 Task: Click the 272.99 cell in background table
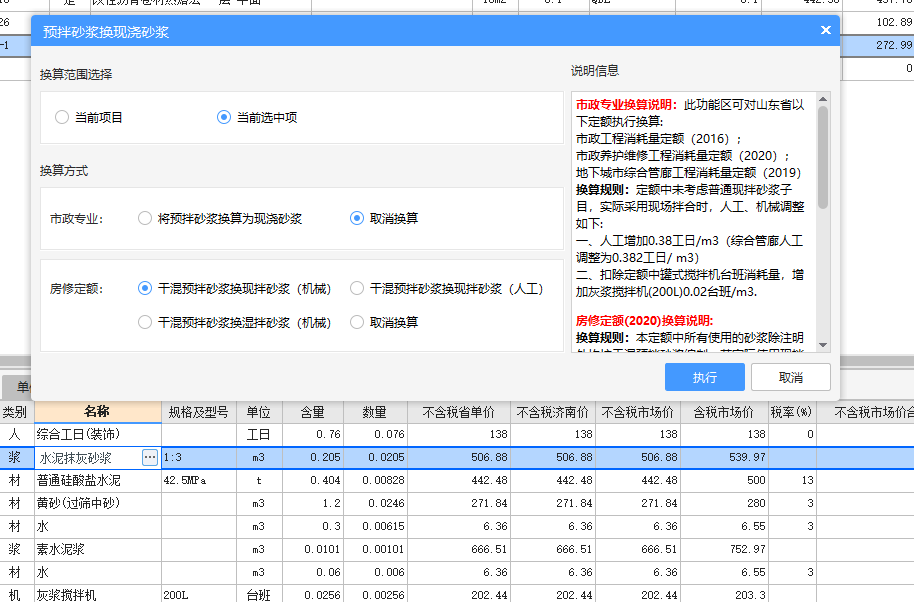(879, 45)
